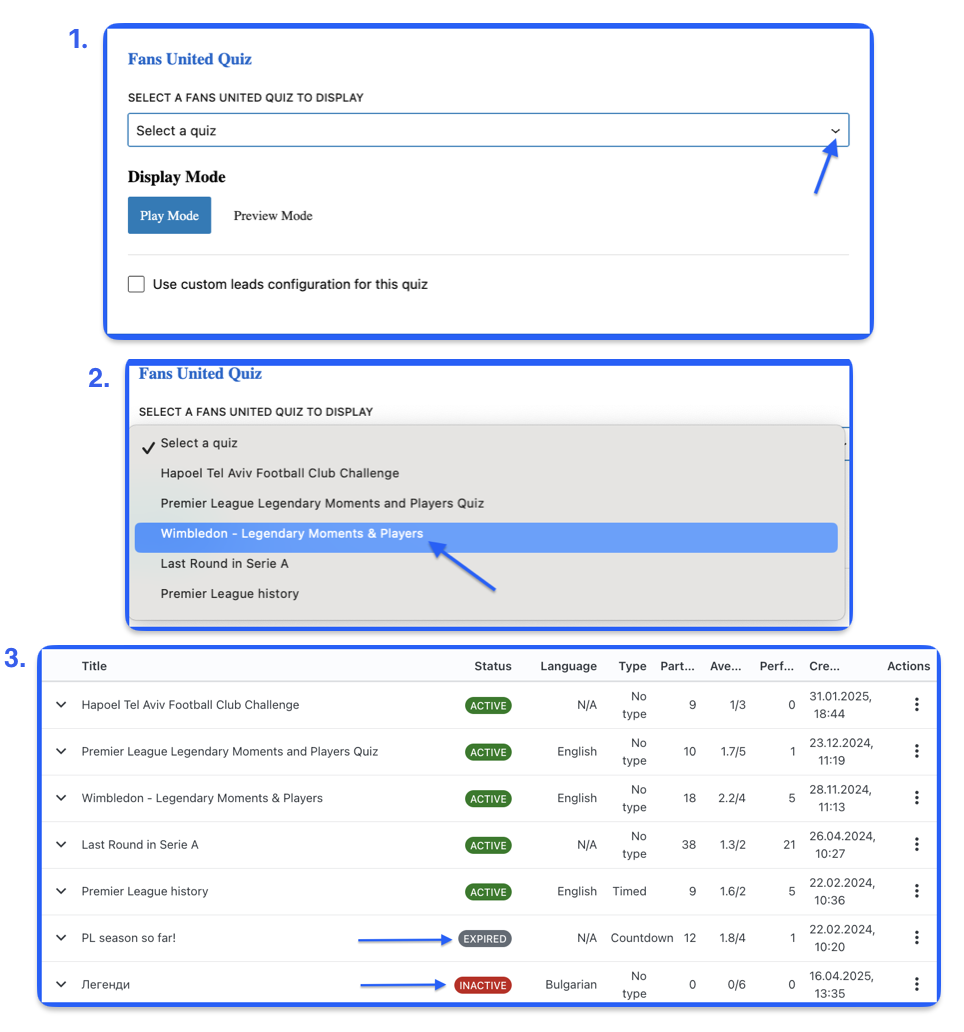Open actions menu for Wimbledon row

pyautogui.click(x=917, y=798)
